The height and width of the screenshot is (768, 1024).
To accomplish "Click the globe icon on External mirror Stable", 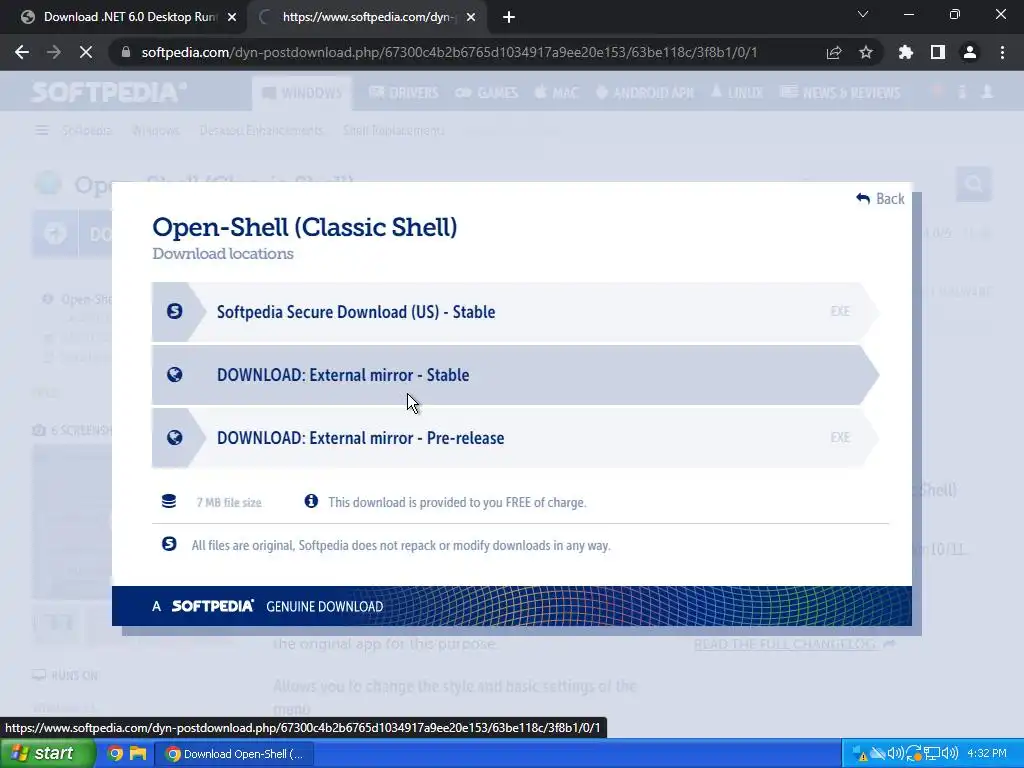I will pos(174,374).
